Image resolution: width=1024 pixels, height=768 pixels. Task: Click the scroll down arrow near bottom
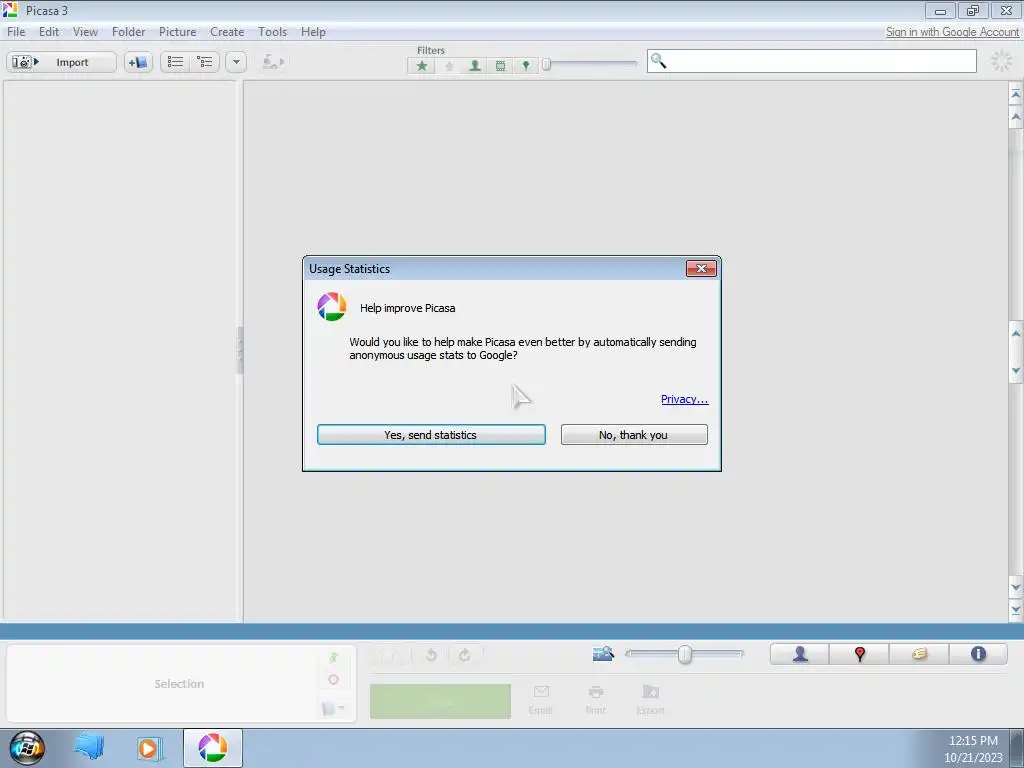[1016, 586]
